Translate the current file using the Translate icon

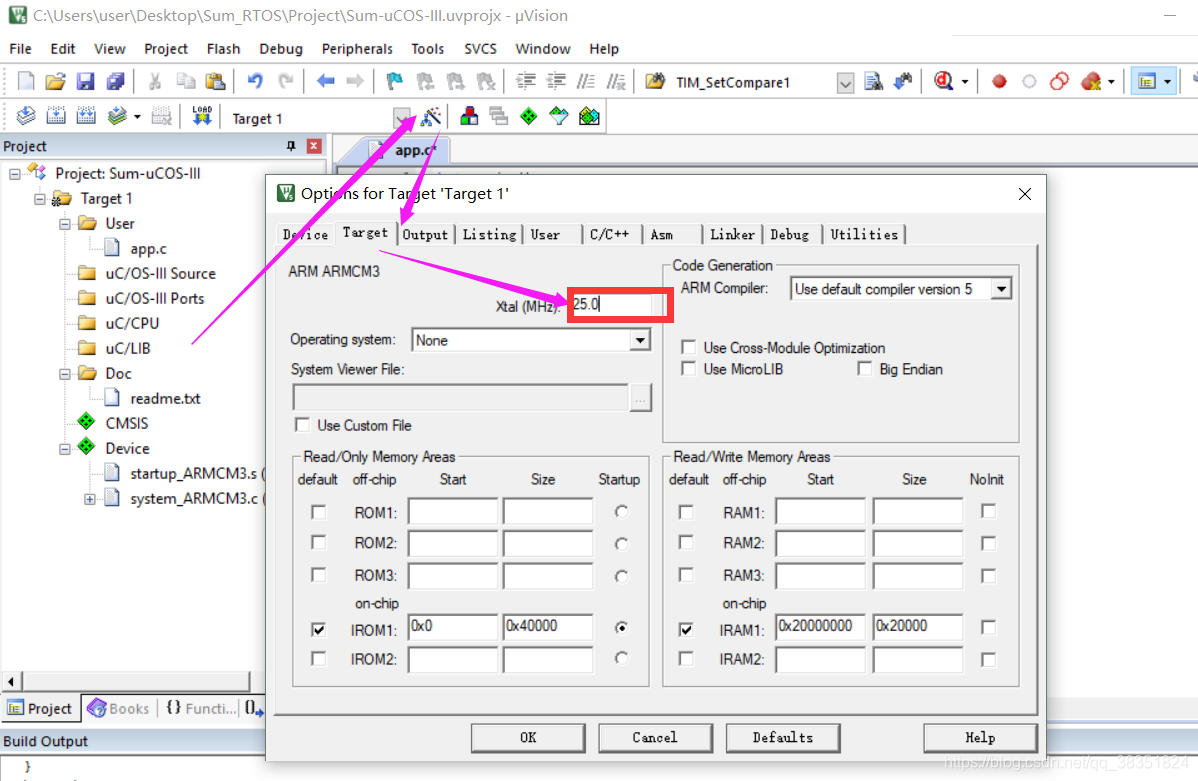point(25,116)
